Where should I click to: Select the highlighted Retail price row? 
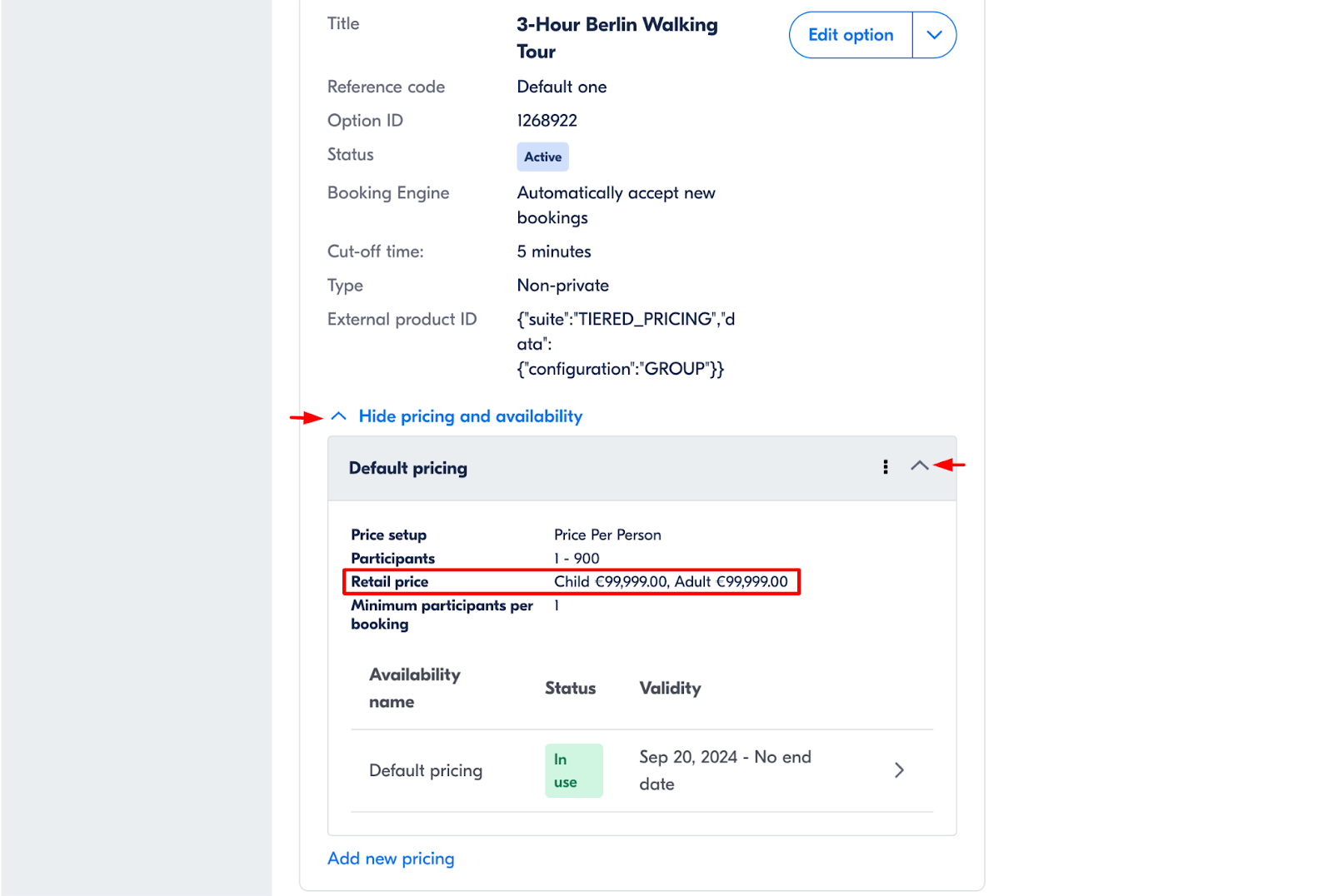point(572,581)
